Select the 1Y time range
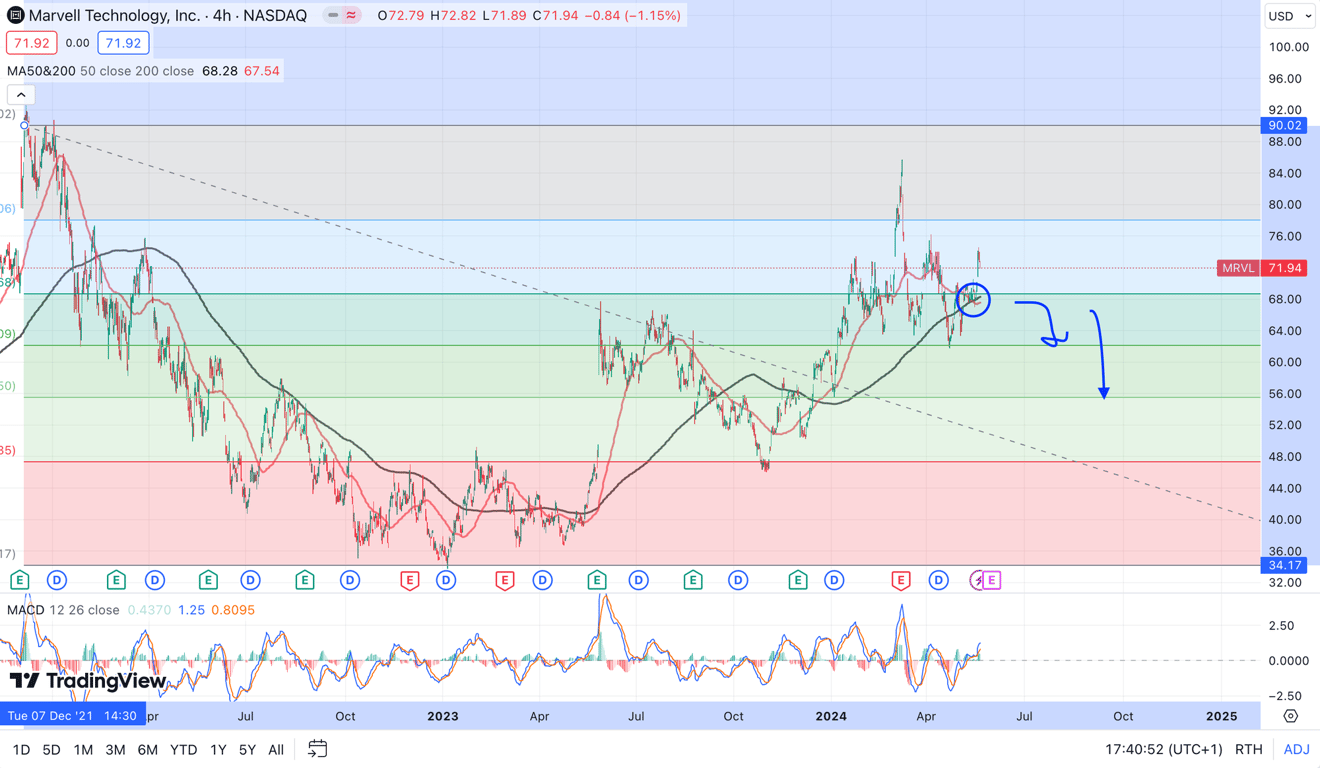 218,749
